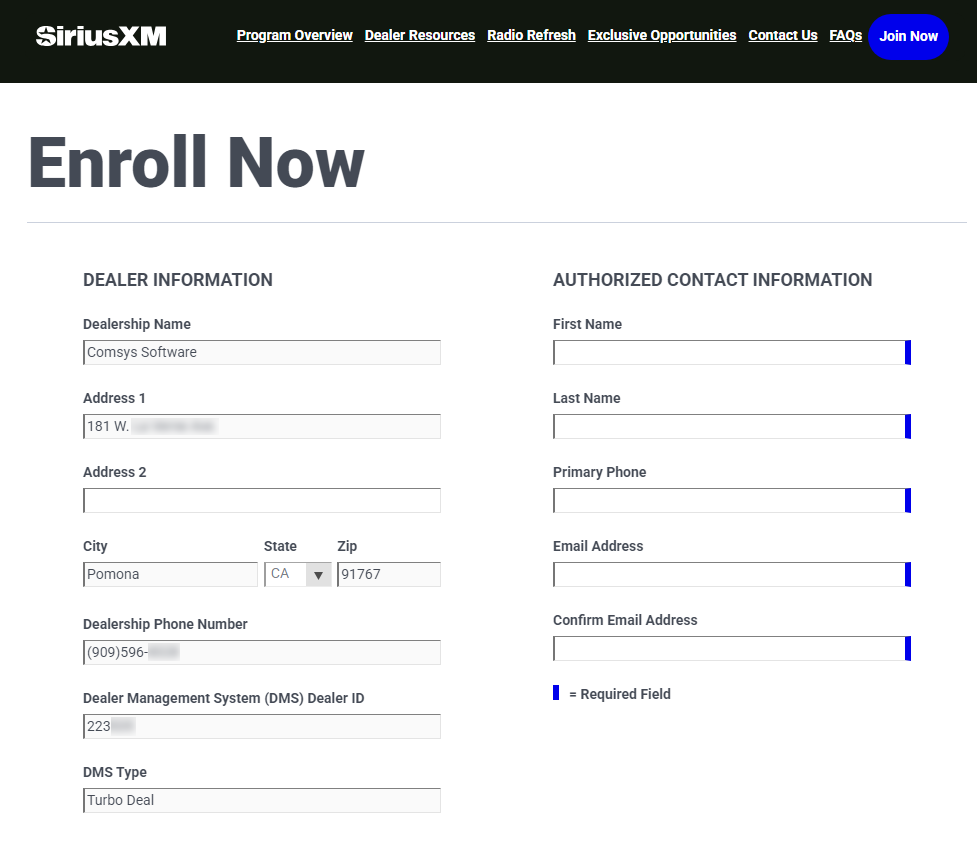
Task: Click the Enroll Now heading
Action: click(x=196, y=163)
